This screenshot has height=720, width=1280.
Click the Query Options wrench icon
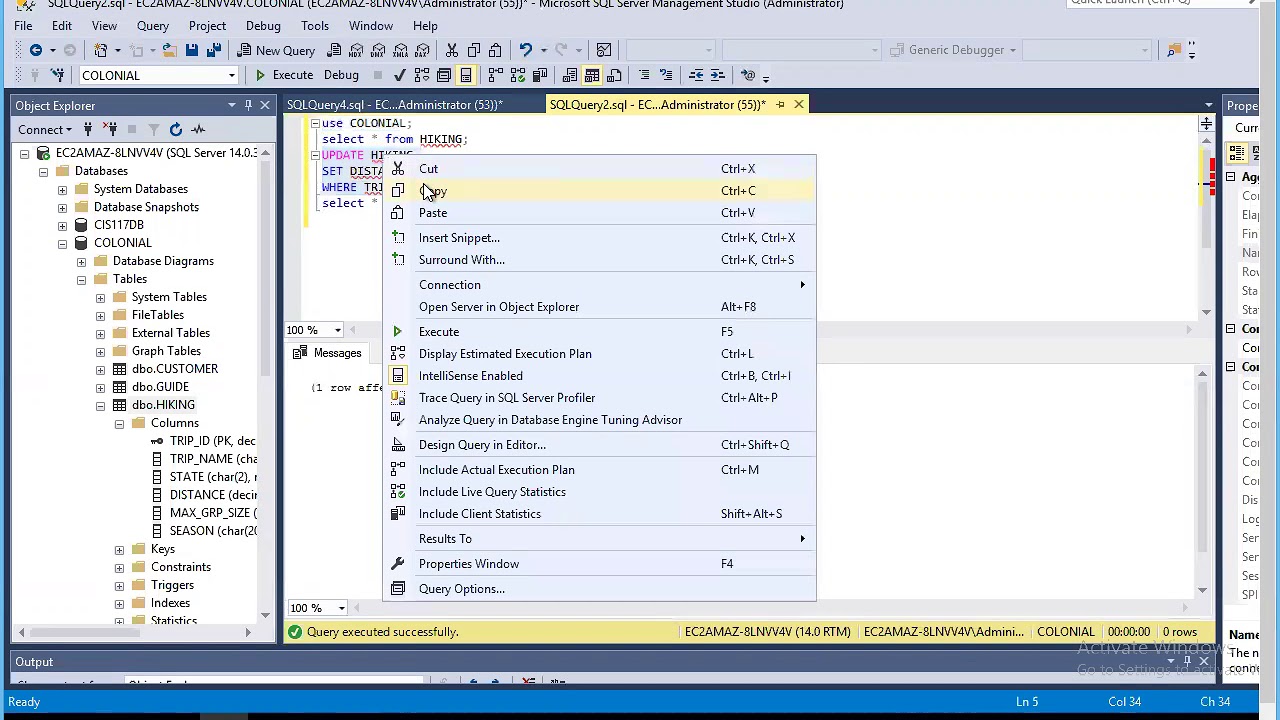[398, 589]
